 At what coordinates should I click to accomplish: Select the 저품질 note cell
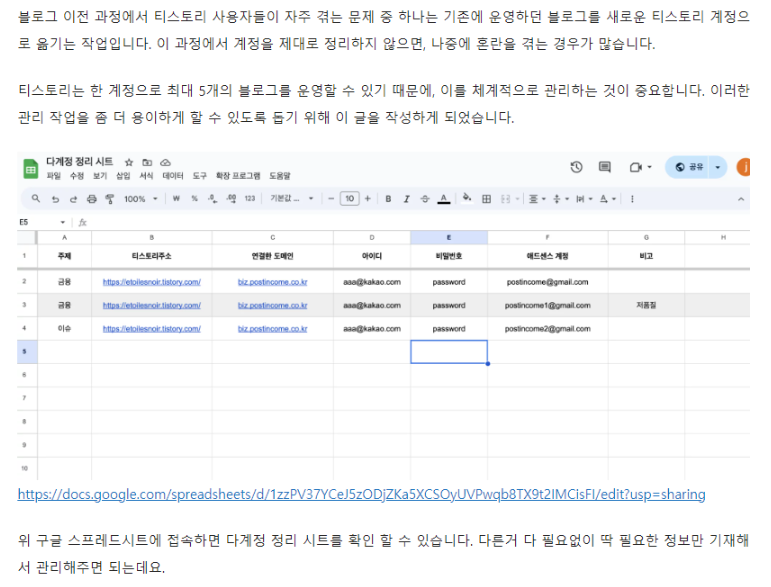[x=646, y=305]
